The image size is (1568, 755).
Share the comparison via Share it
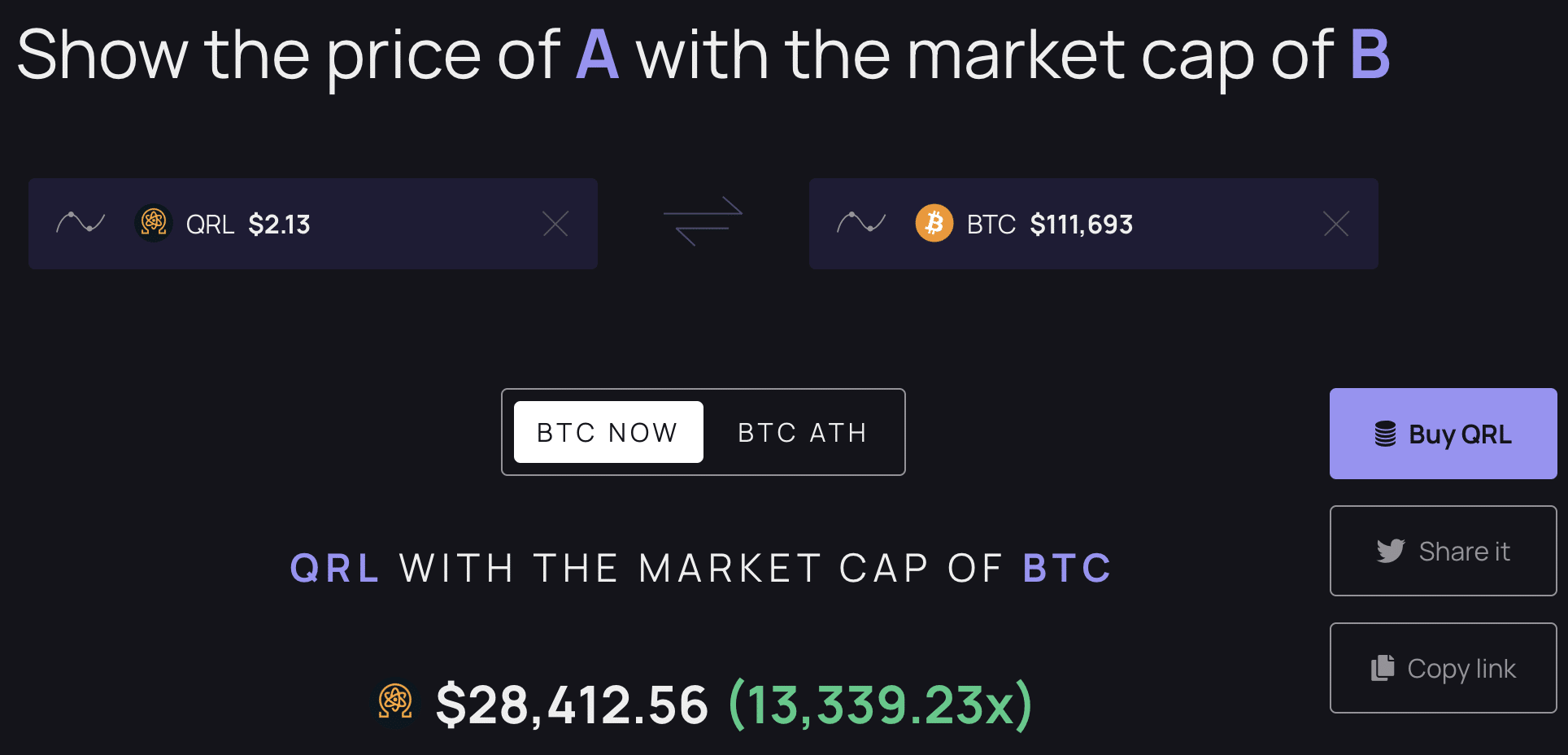coord(1443,551)
